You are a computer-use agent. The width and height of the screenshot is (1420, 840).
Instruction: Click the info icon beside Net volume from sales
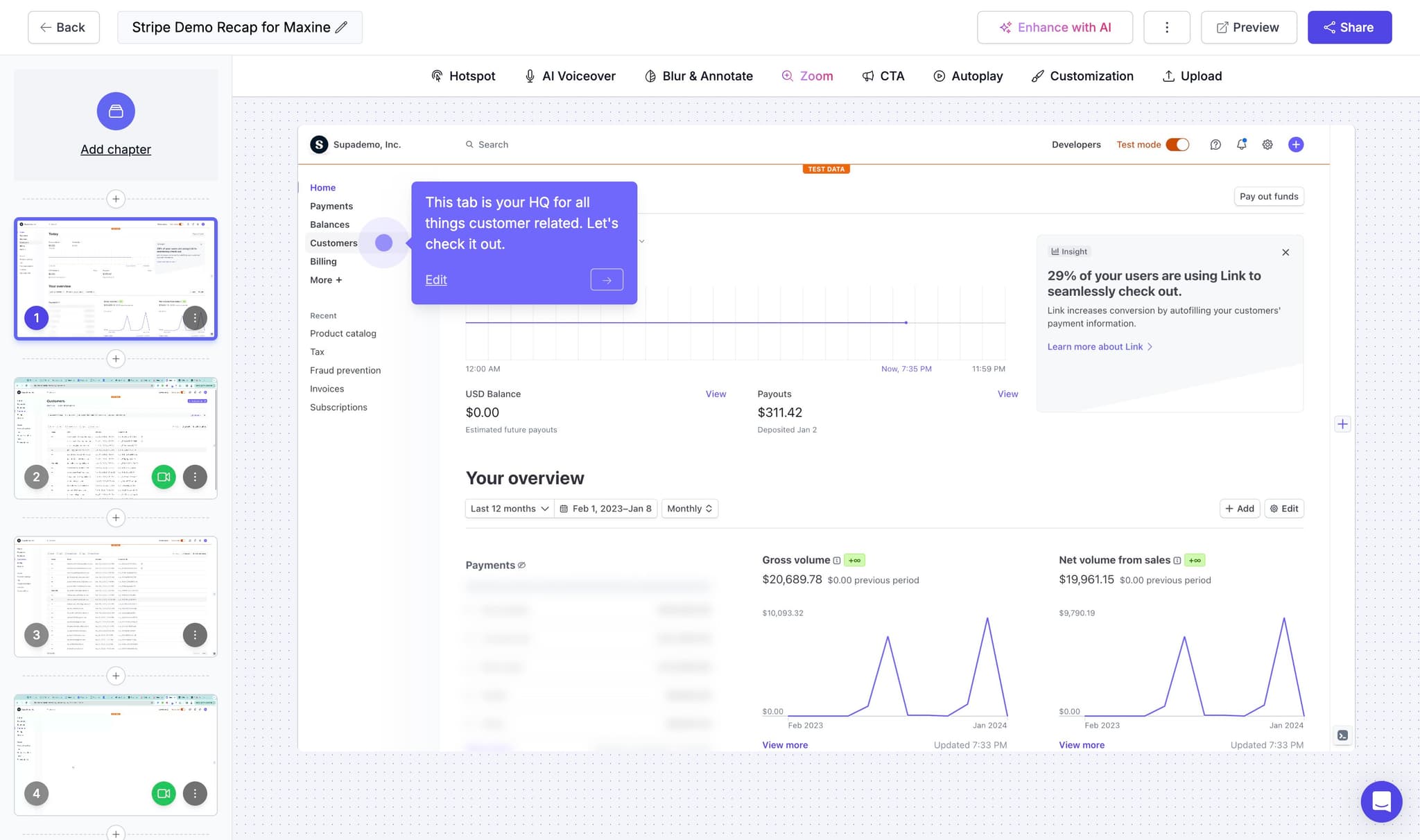coord(1177,561)
